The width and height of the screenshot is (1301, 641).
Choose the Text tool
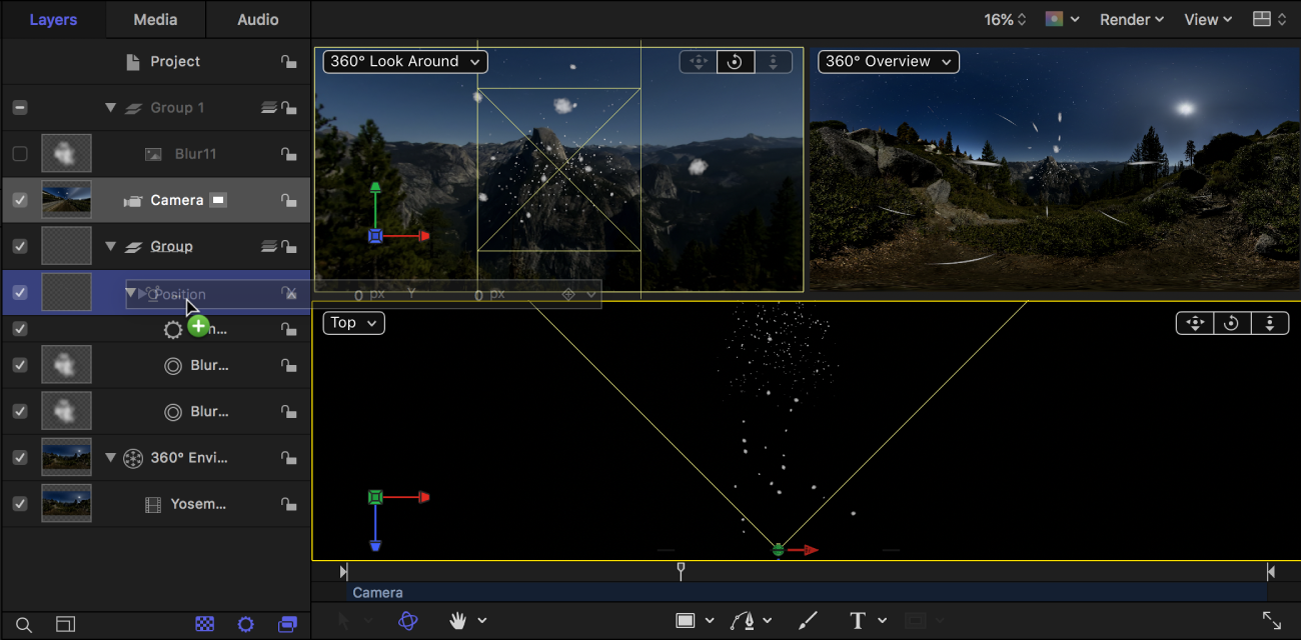click(x=858, y=621)
